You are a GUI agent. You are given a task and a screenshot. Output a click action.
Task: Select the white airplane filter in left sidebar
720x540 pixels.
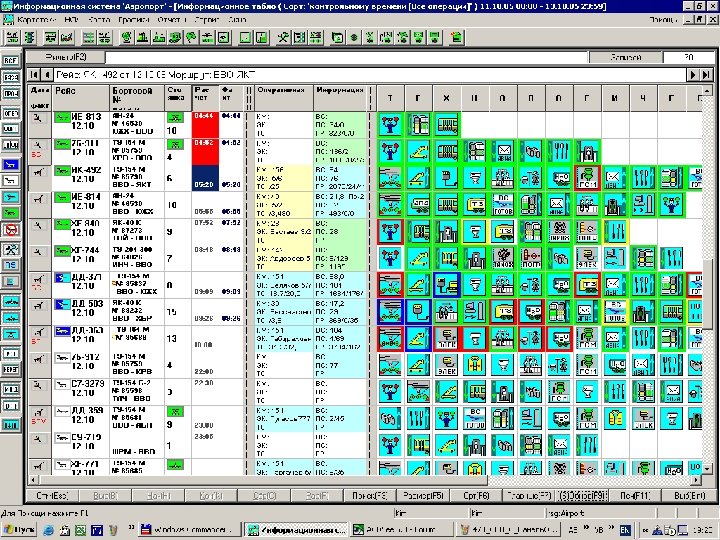[11, 180]
